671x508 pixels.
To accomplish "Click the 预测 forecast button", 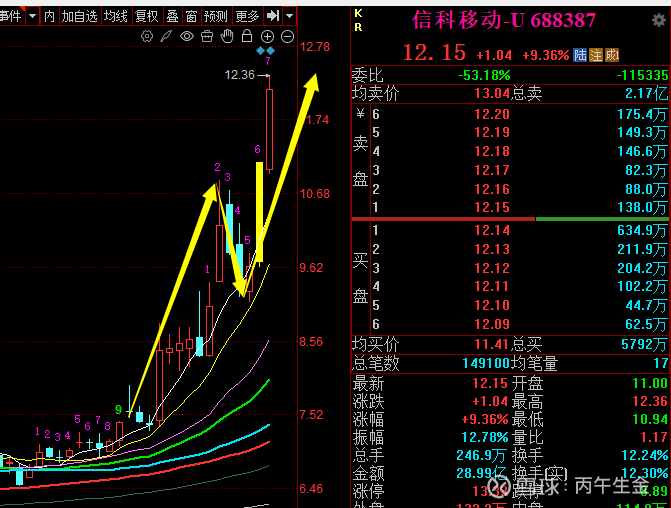I will [x=216, y=16].
